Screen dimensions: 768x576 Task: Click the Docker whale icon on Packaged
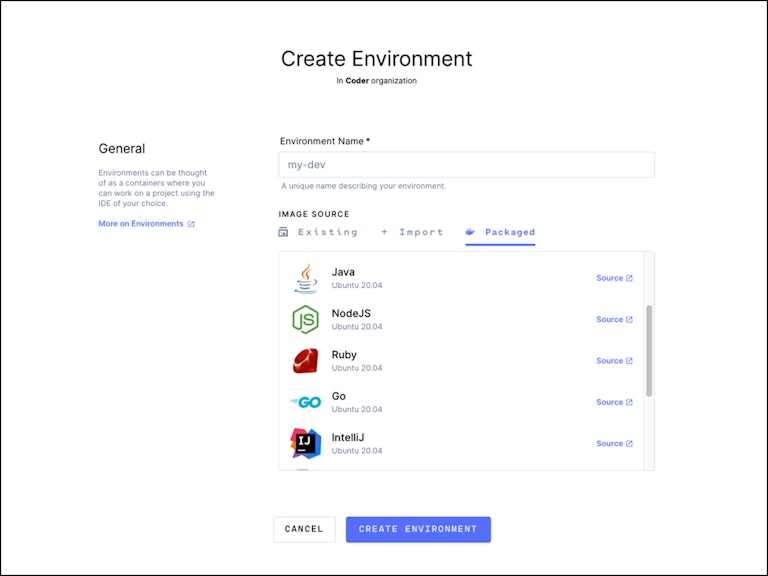[x=470, y=232]
